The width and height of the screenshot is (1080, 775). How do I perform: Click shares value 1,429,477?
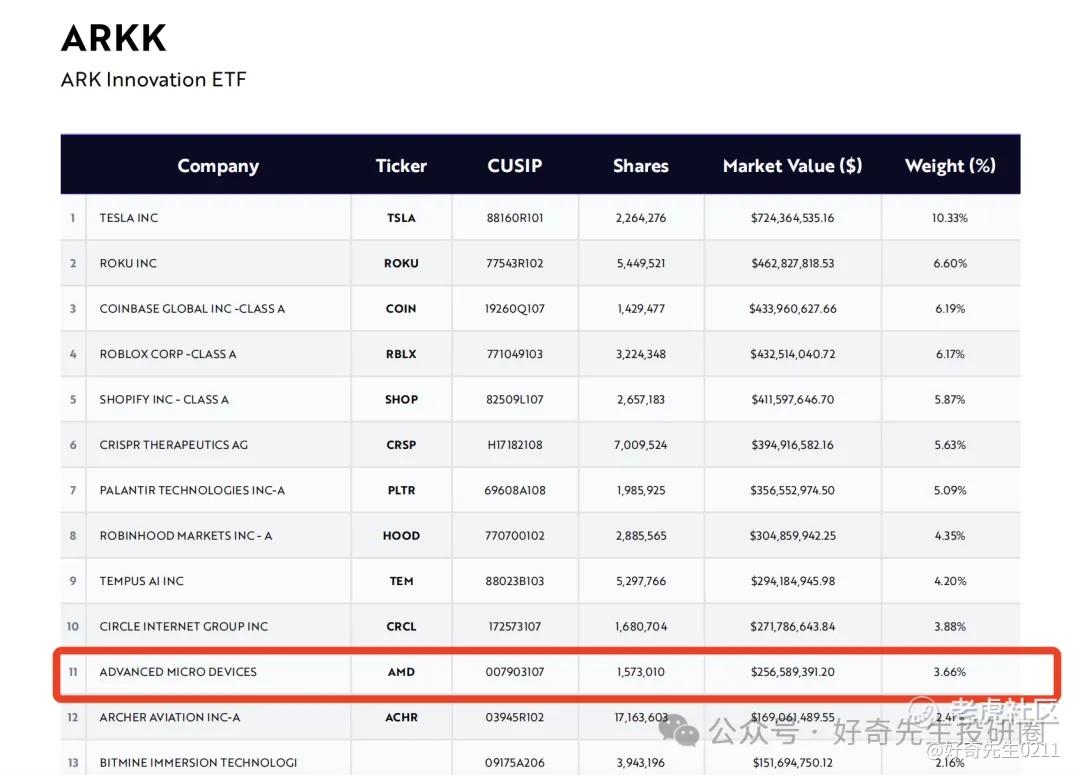coord(641,309)
